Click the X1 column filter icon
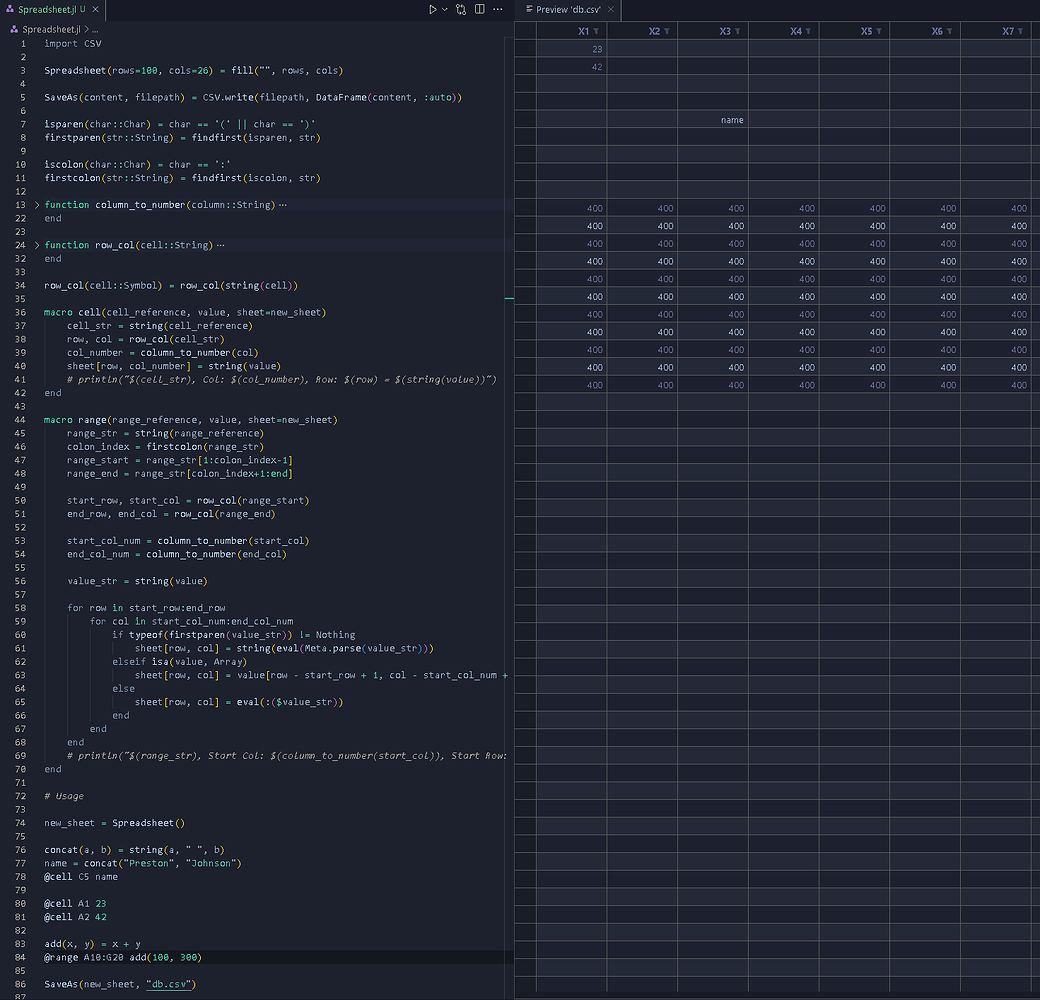The width and height of the screenshot is (1040, 1000). tap(596, 32)
